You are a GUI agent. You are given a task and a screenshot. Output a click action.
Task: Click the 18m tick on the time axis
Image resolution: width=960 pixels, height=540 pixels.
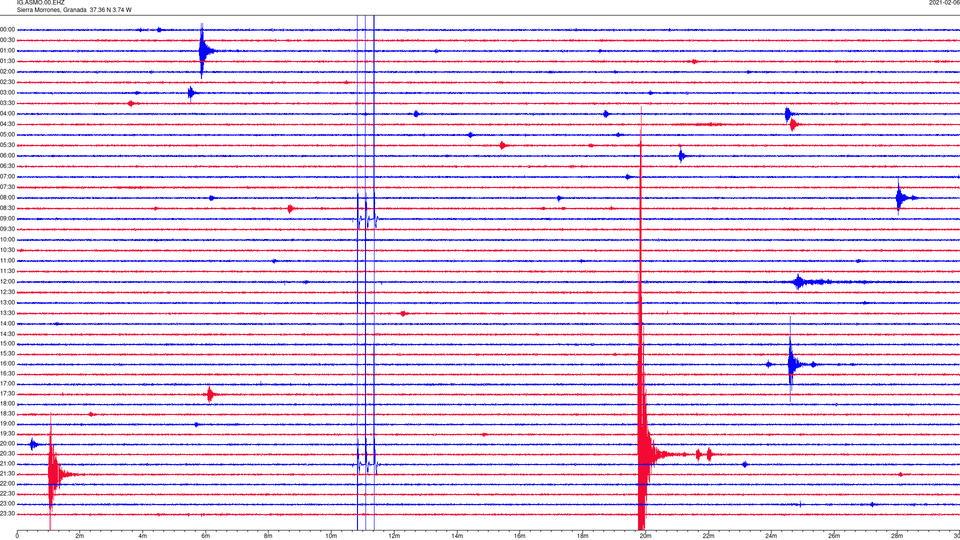point(582,536)
